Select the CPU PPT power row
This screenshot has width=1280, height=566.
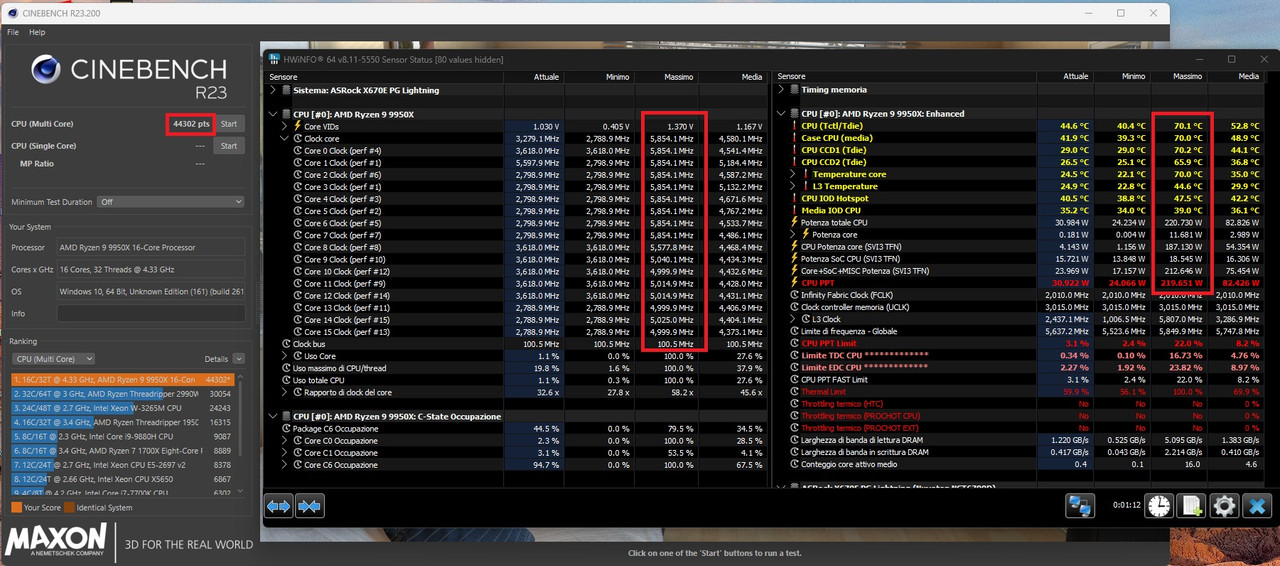click(x=1022, y=283)
